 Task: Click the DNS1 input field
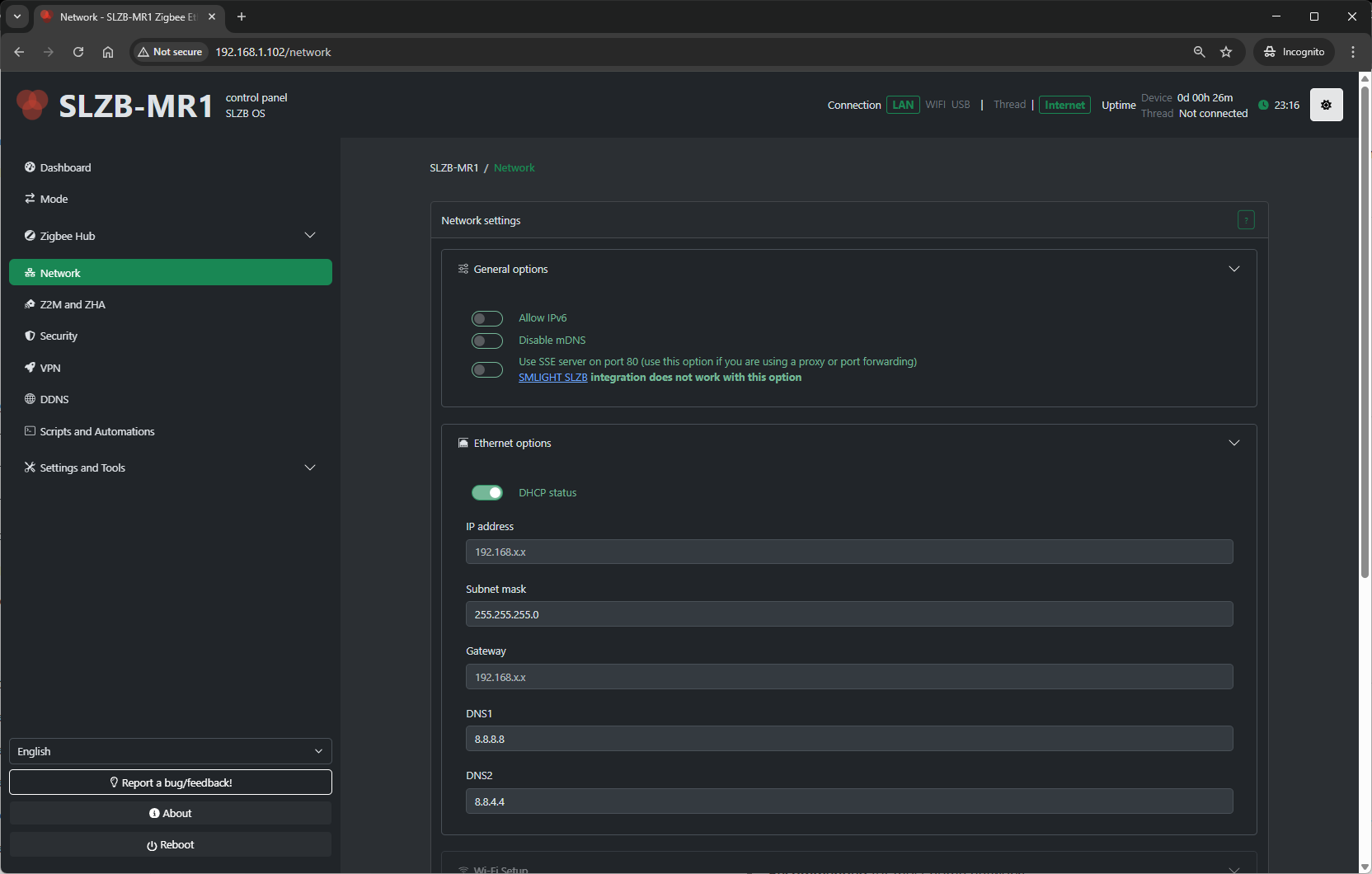point(848,739)
